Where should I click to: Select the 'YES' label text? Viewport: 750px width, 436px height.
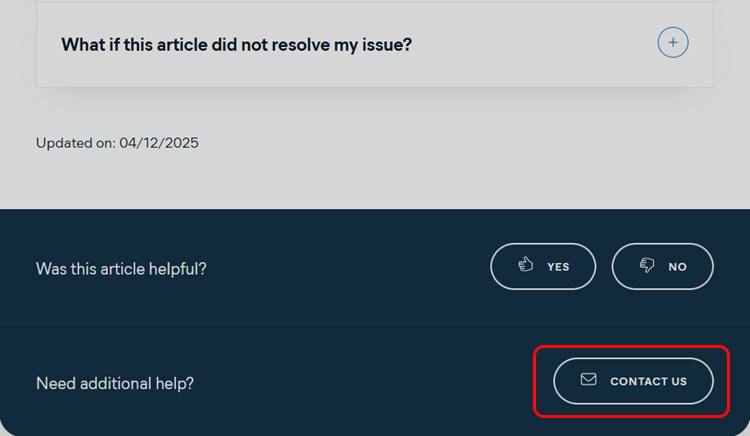pos(558,267)
